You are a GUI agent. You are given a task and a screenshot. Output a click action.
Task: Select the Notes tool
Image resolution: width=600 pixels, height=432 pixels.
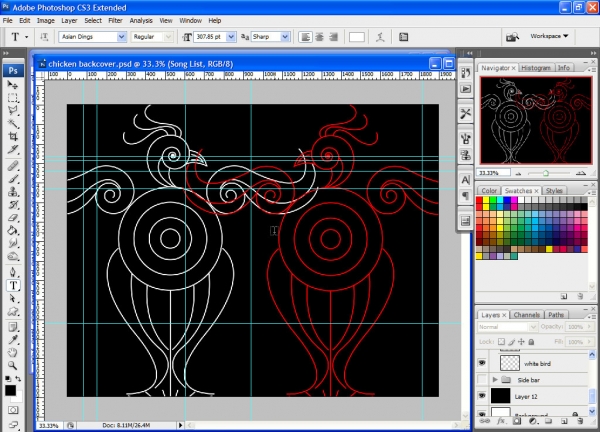[13, 328]
